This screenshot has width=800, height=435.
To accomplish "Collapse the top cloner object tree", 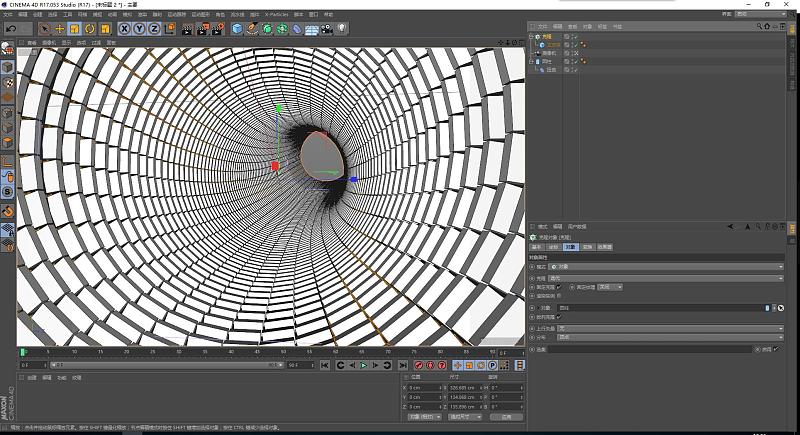I will point(532,36).
